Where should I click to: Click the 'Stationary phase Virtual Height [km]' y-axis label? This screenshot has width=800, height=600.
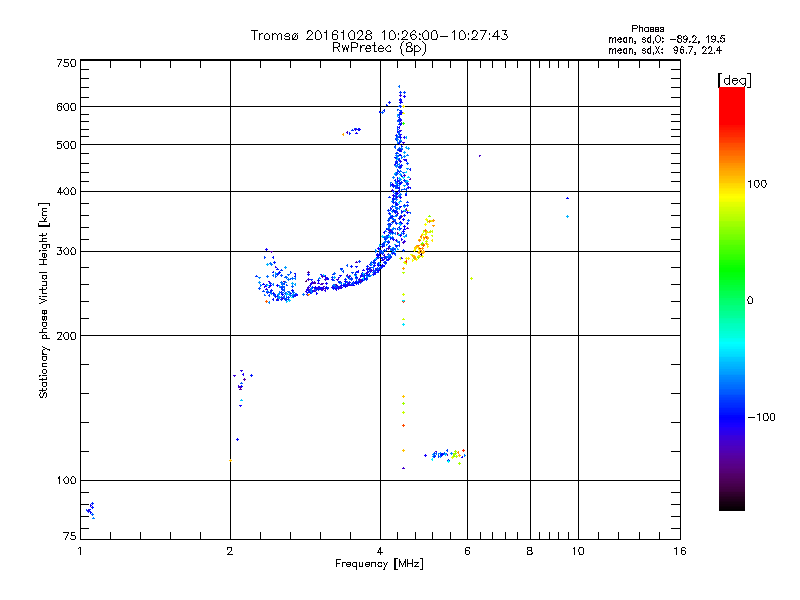click(x=44, y=300)
